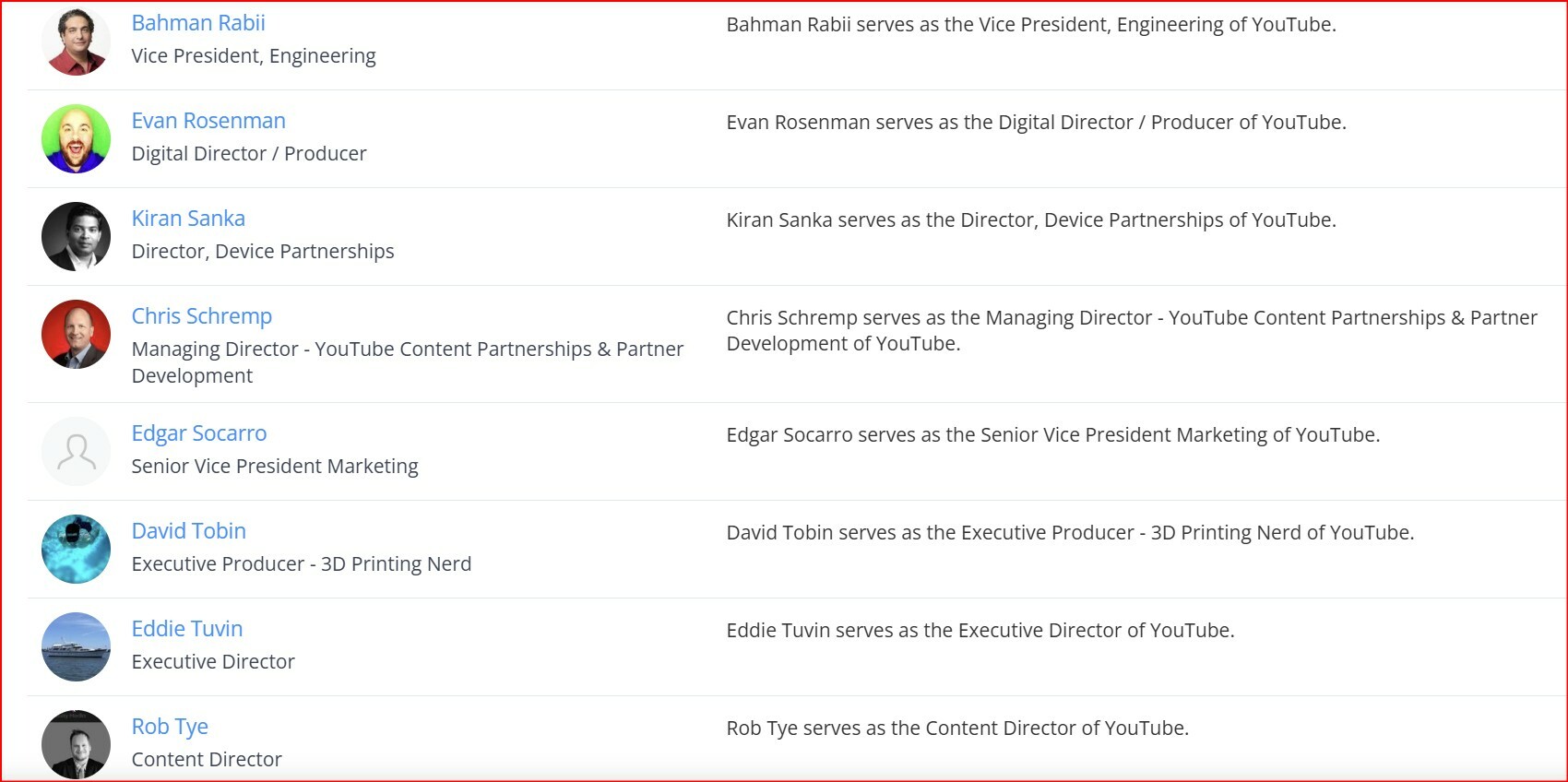Click Eddie Tuvin's boat picture avatar
The width and height of the screenshot is (1568, 782).
tap(77, 646)
